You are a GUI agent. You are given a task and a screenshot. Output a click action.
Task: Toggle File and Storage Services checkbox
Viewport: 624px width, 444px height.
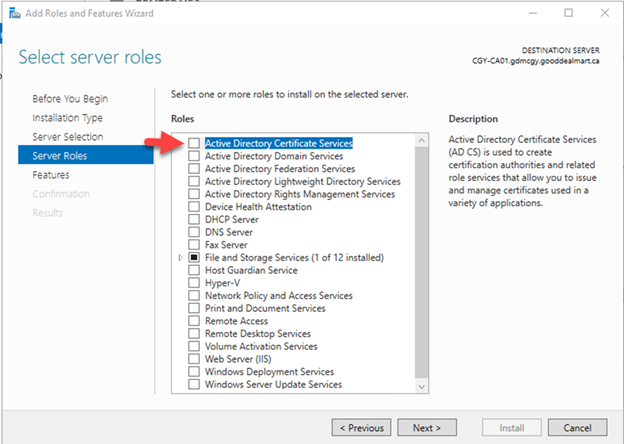(194, 257)
